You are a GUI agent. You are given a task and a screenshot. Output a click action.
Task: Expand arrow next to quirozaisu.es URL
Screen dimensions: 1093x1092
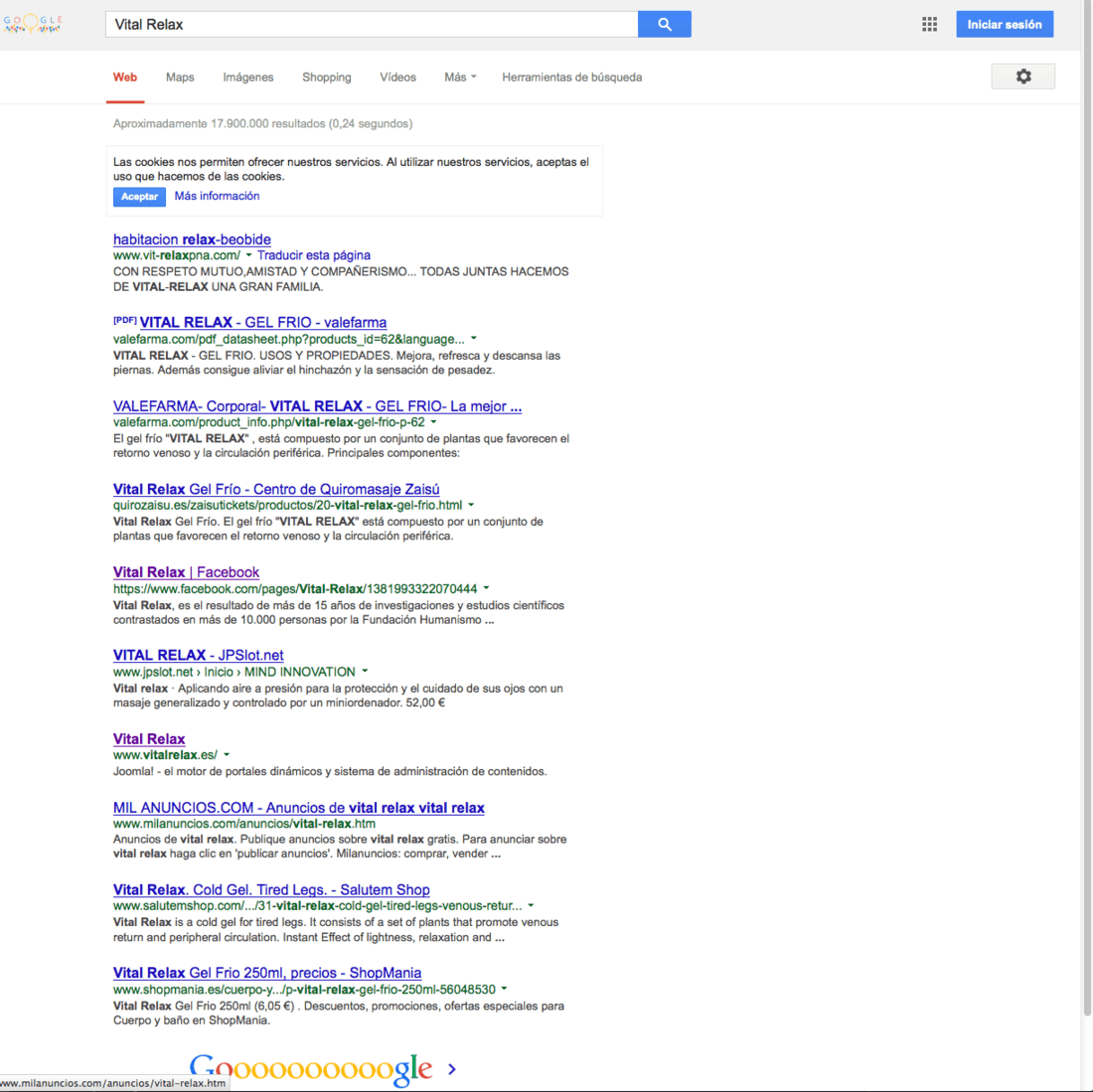(x=471, y=505)
